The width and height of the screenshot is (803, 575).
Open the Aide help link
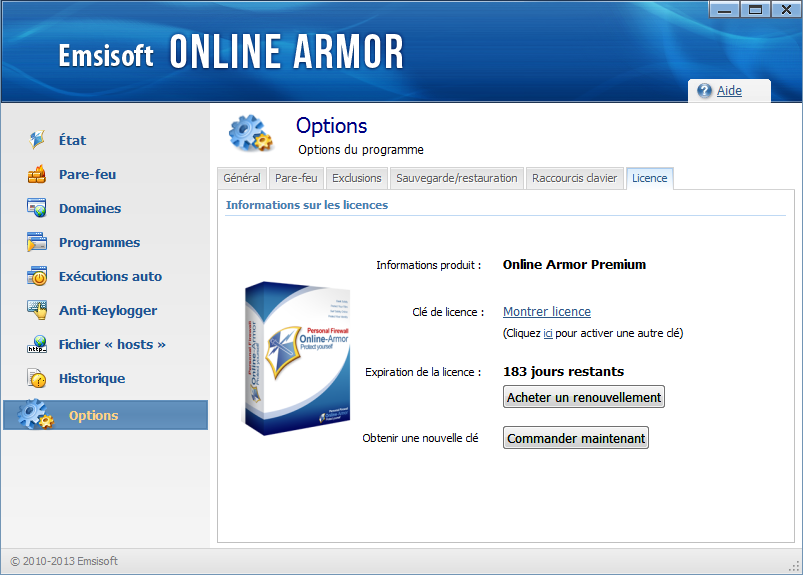[x=729, y=91]
